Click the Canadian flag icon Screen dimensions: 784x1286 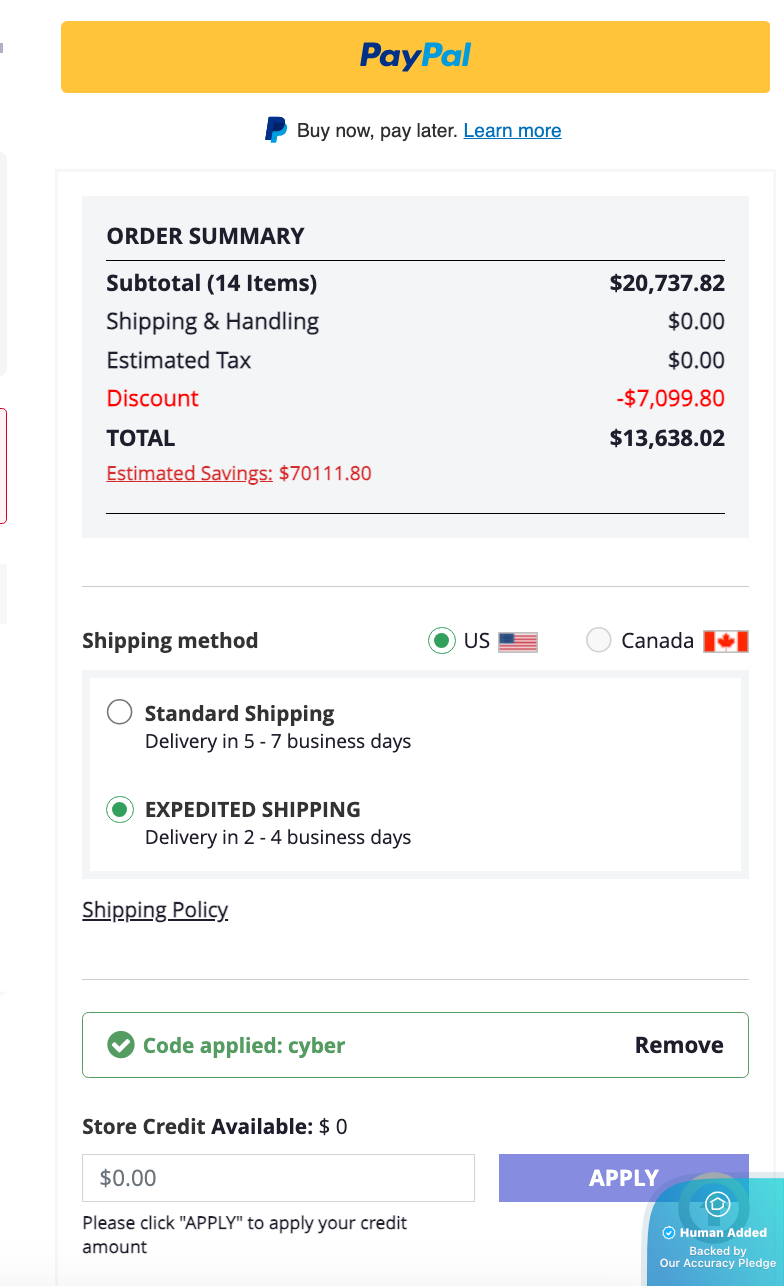click(x=726, y=642)
